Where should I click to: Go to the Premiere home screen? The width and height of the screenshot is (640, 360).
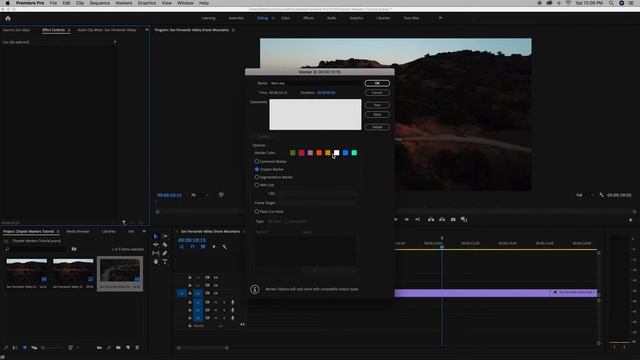(8, 18)
